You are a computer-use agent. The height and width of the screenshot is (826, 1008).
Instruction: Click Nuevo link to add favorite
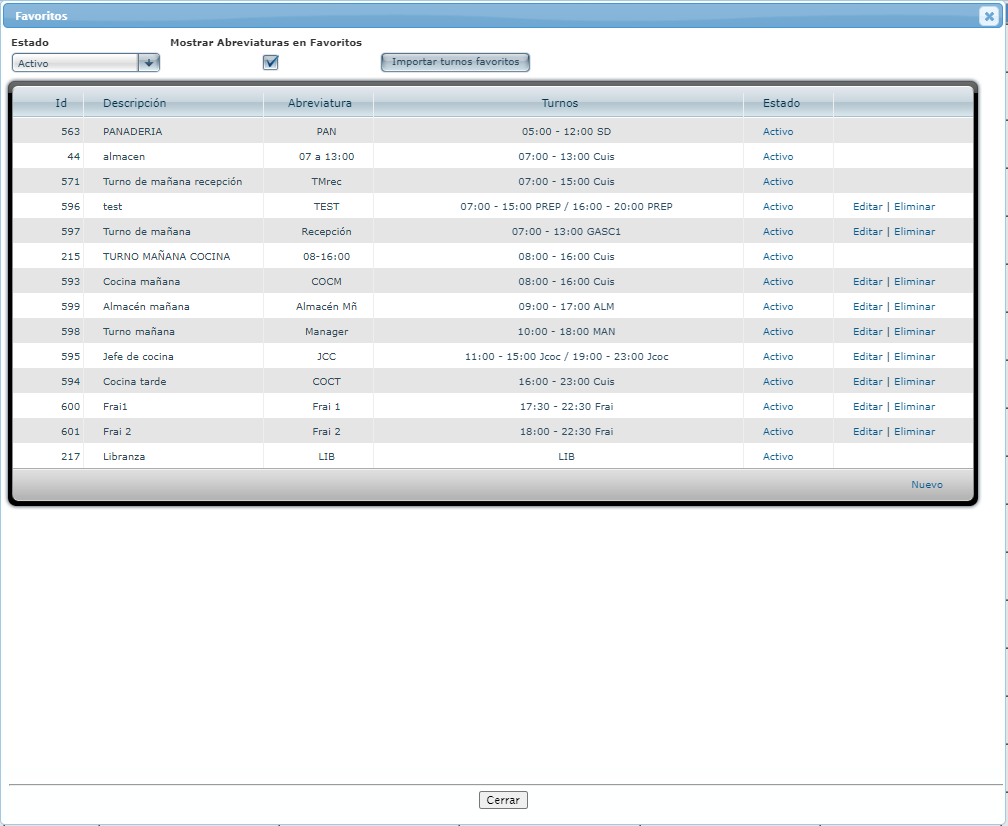coord(926,485)
